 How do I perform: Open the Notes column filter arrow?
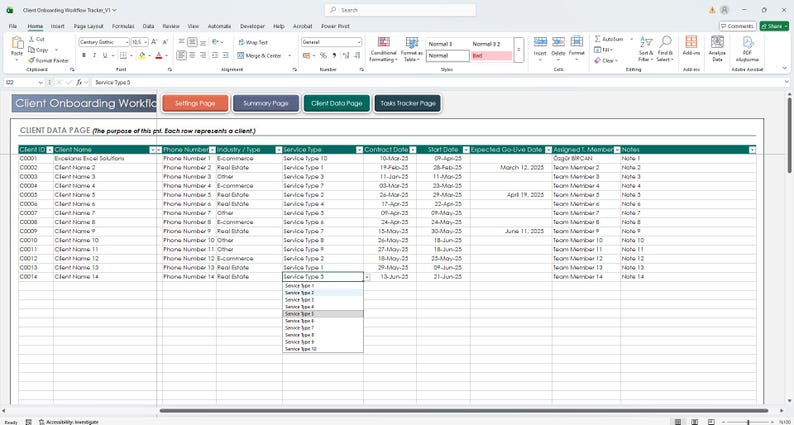752,150
